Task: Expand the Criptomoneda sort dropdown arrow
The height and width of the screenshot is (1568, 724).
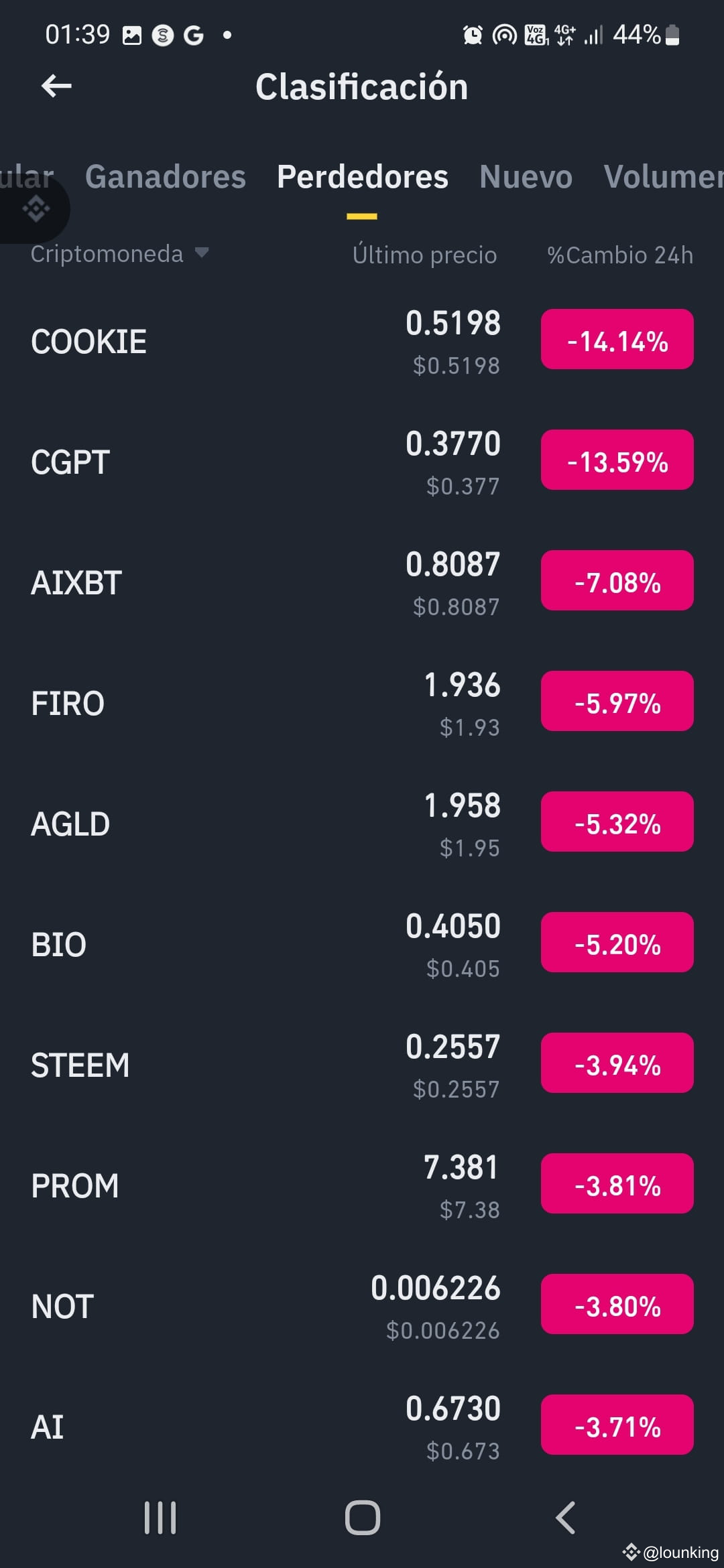Action: coord(201,253)
